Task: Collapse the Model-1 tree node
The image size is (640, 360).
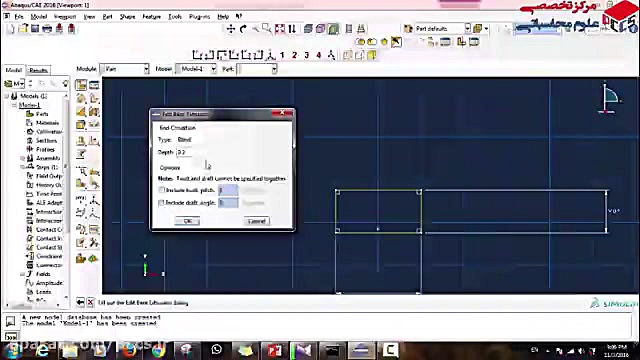Action: click(x=14, y=105)
